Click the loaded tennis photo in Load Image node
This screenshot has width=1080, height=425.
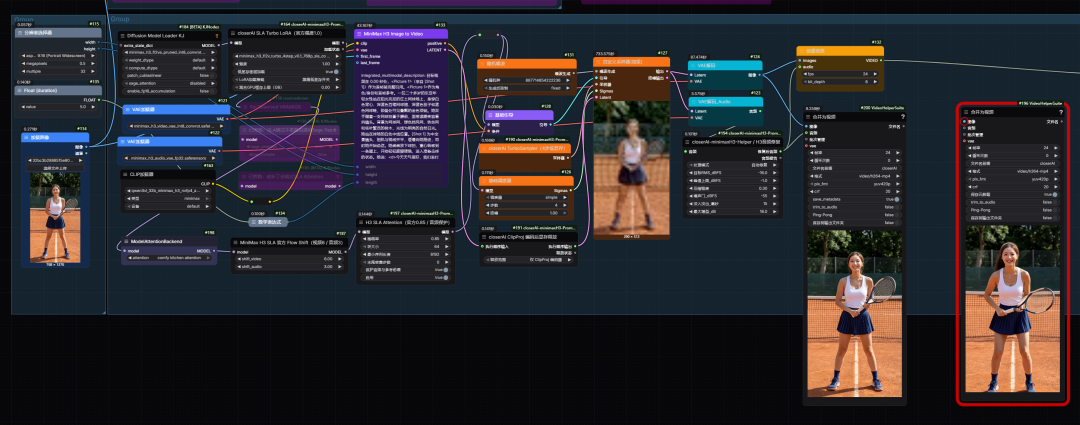point(55,217)
